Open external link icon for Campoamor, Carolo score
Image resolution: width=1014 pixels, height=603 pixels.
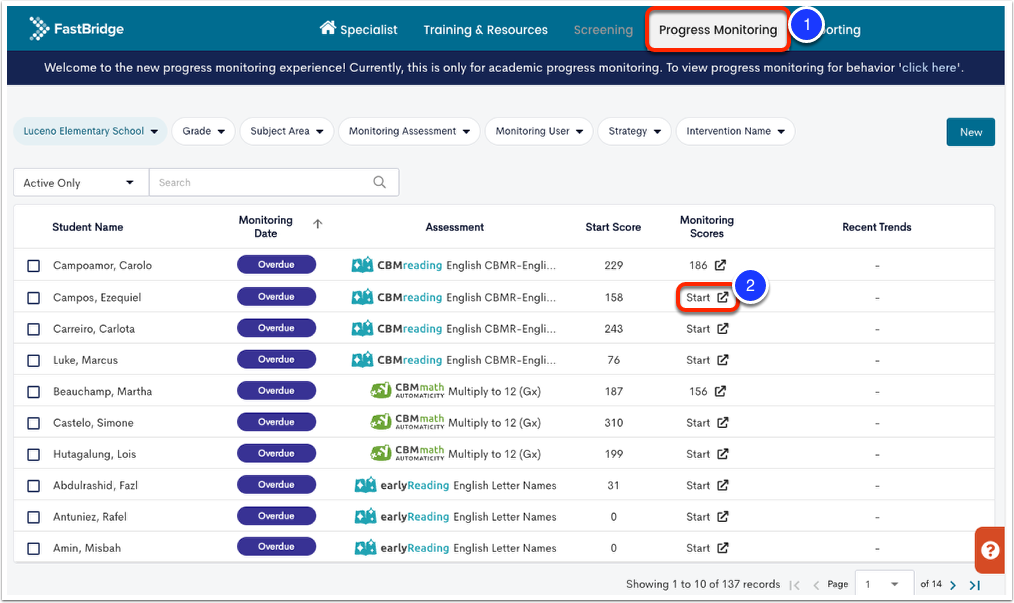click(x=721, y=266)
